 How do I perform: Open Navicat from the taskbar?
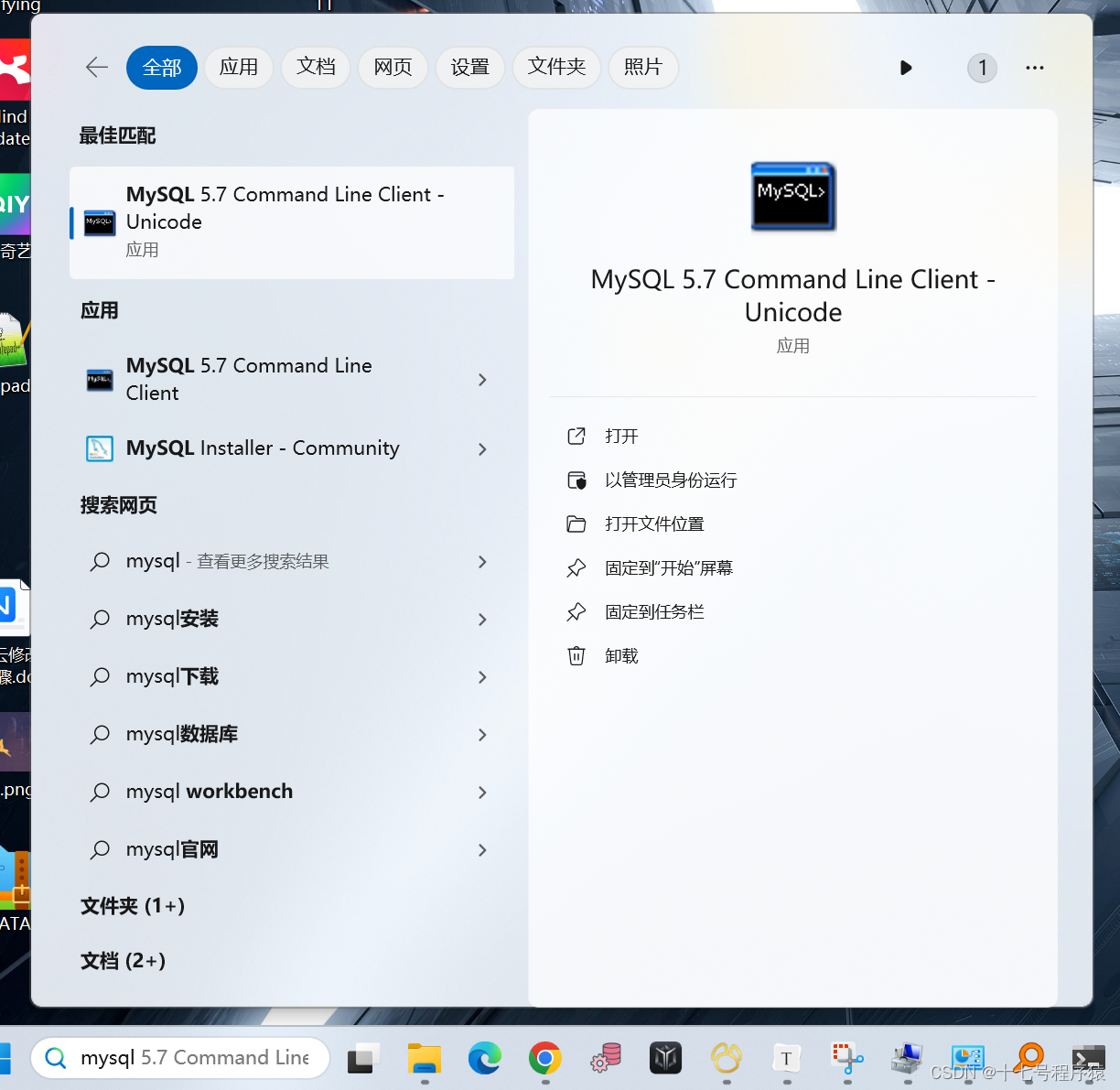727,1059
